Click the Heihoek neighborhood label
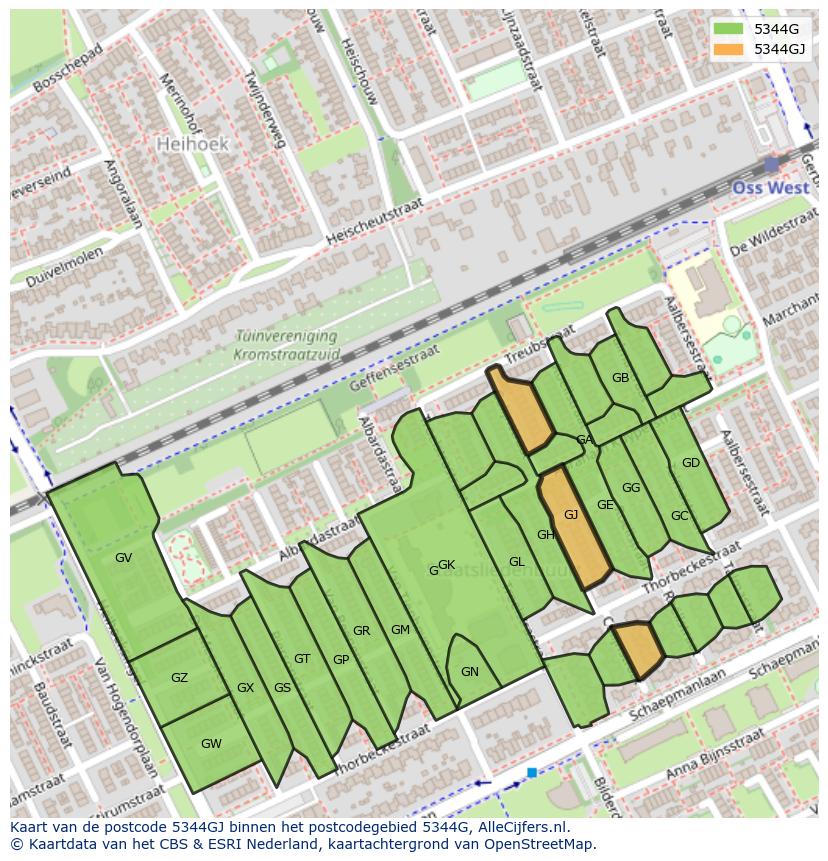This screenshot has width=828, height=861. tap(193, 144)
